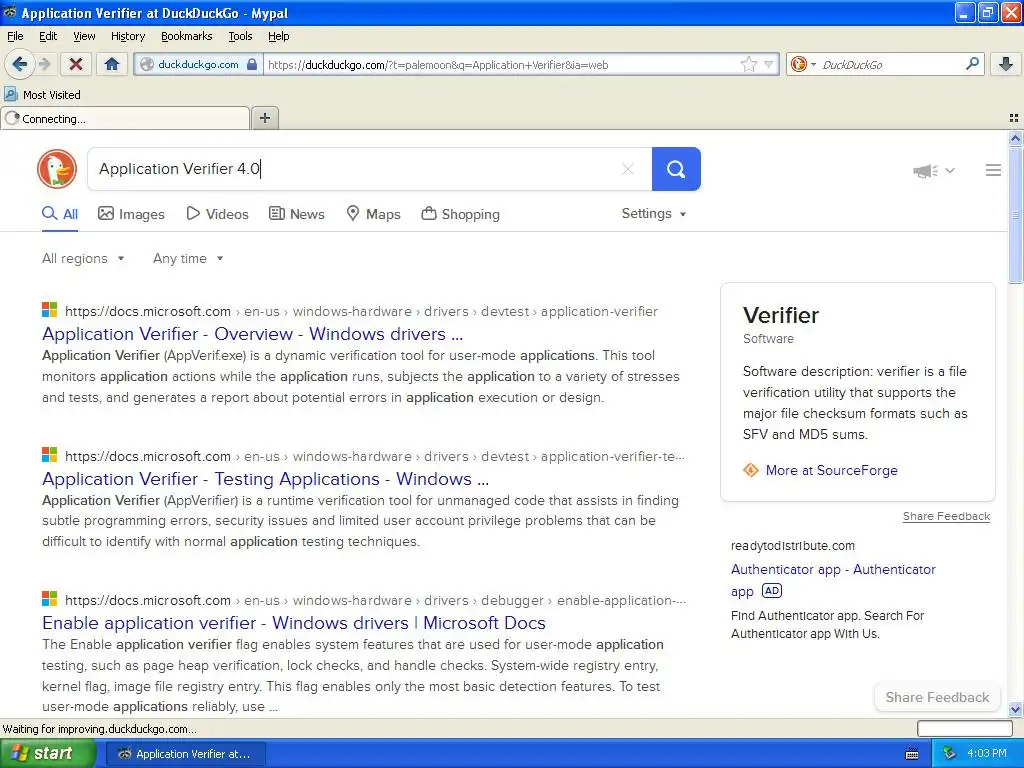The height and width of the screenshot is (768, 1024).
Task: Submit search with the blue magnifier button
Action: tap(676, 169)
